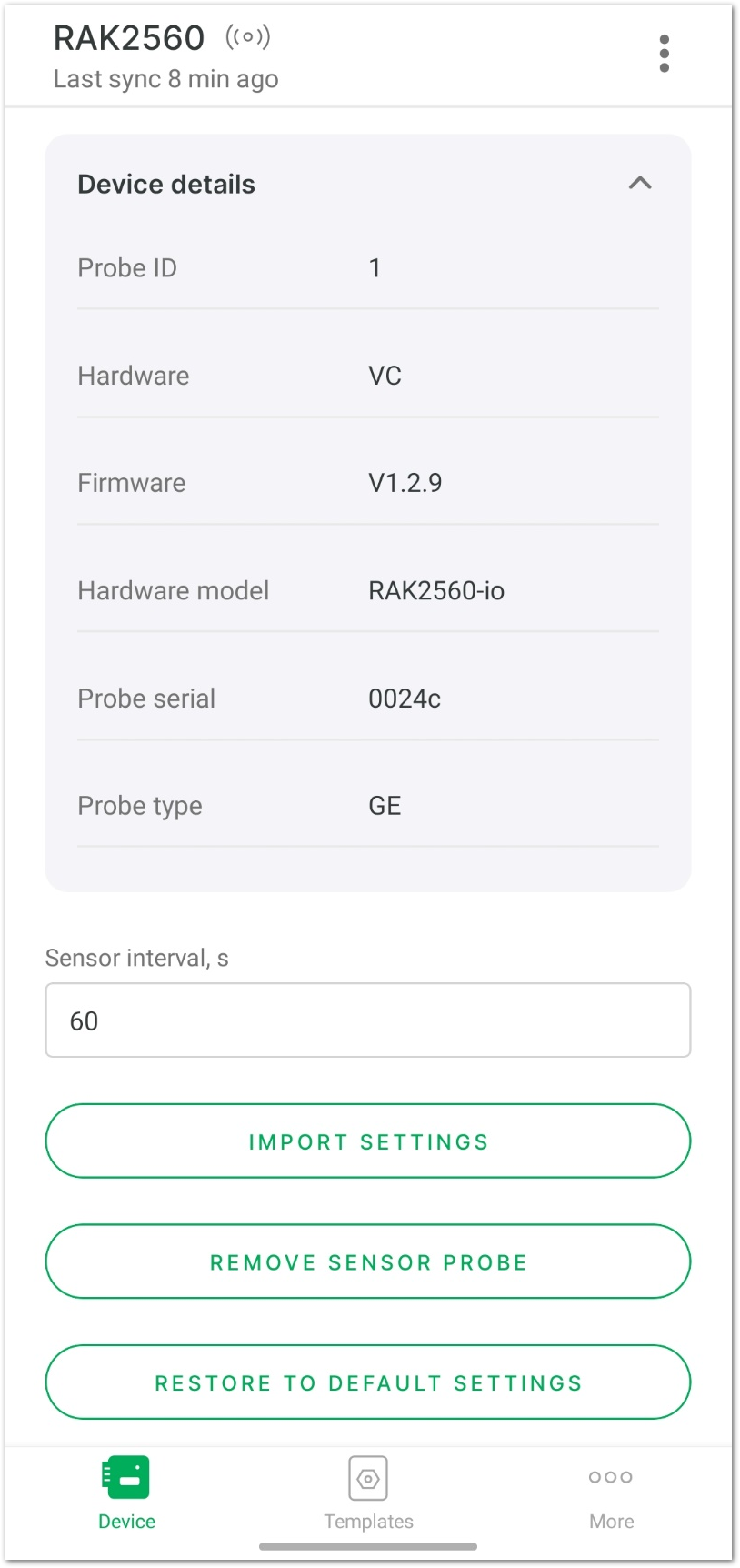Tap the Firmware V1.2.9 value
This screenshot has height=1568, width=740.
point(405,483)
